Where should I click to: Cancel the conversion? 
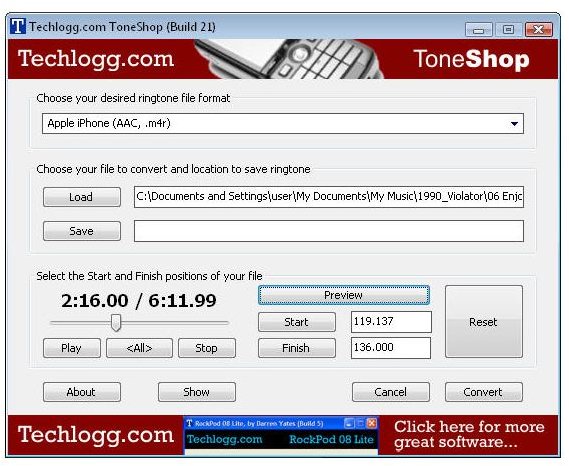click(x=391, y=392)
